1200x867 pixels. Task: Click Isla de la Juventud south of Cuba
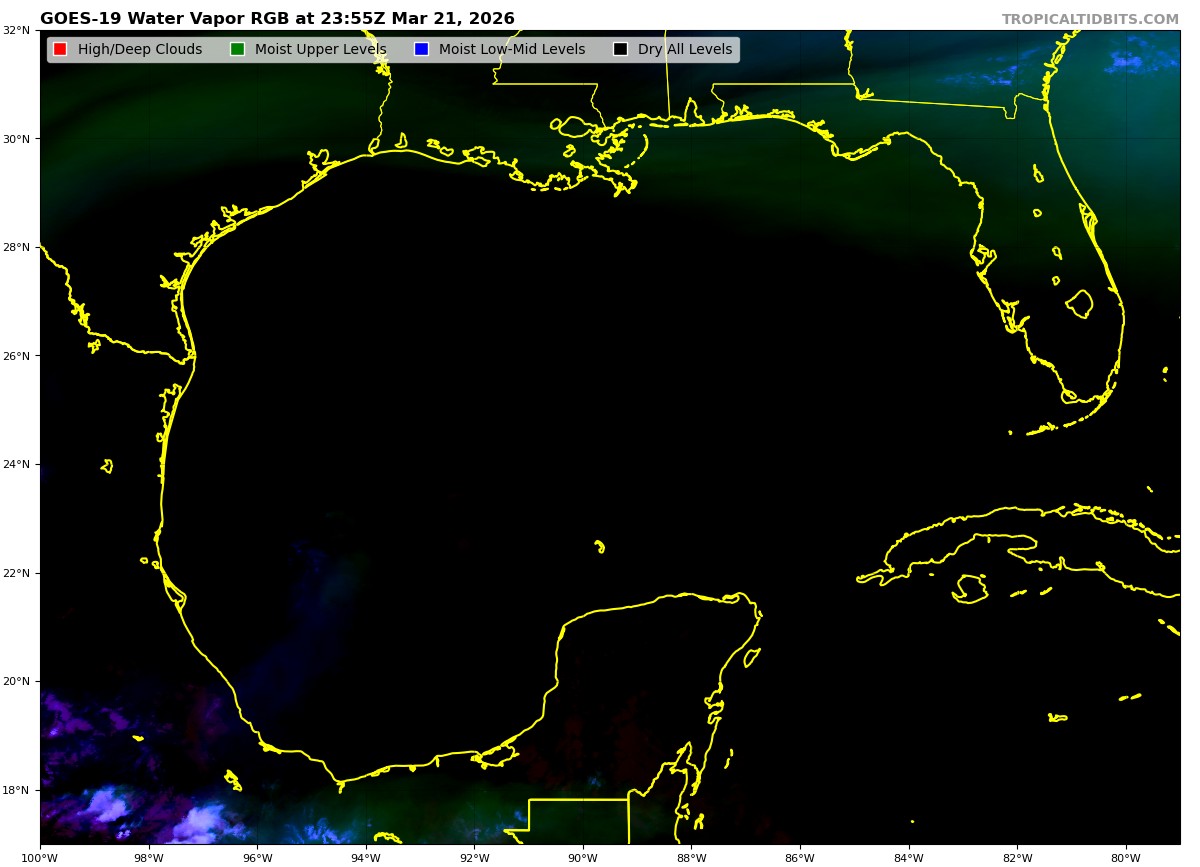point(970,588)
